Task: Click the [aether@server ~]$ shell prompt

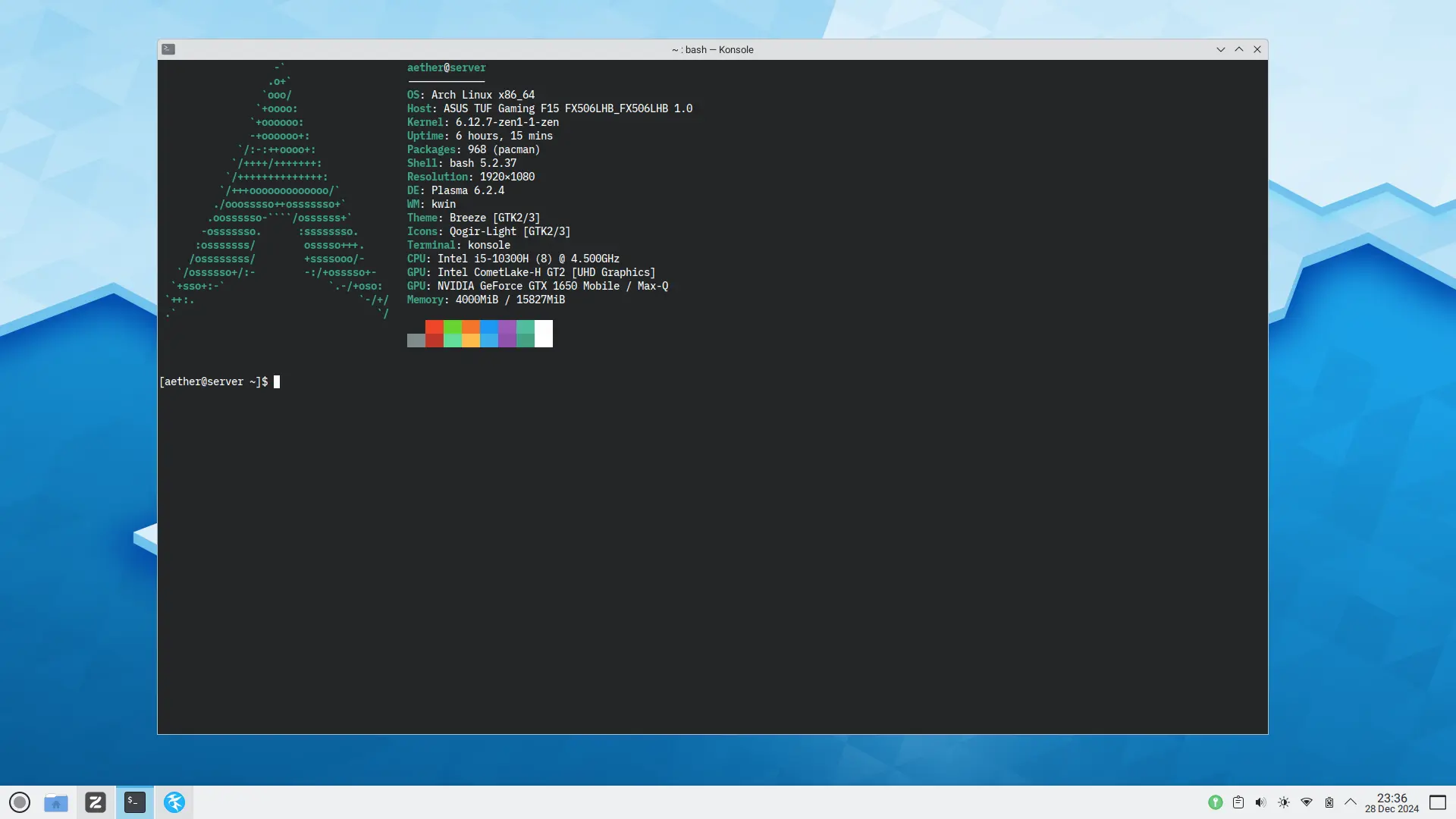Action: pyautogui.click(x=214, y=381)
